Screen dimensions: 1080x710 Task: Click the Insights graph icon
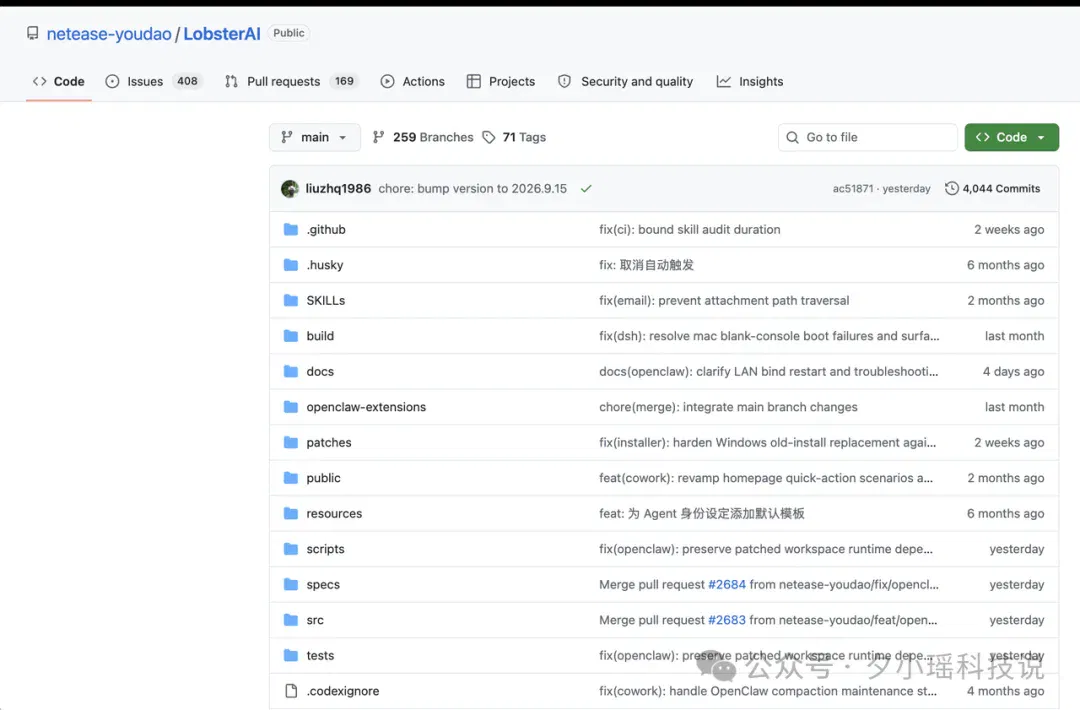pos(723,81)
